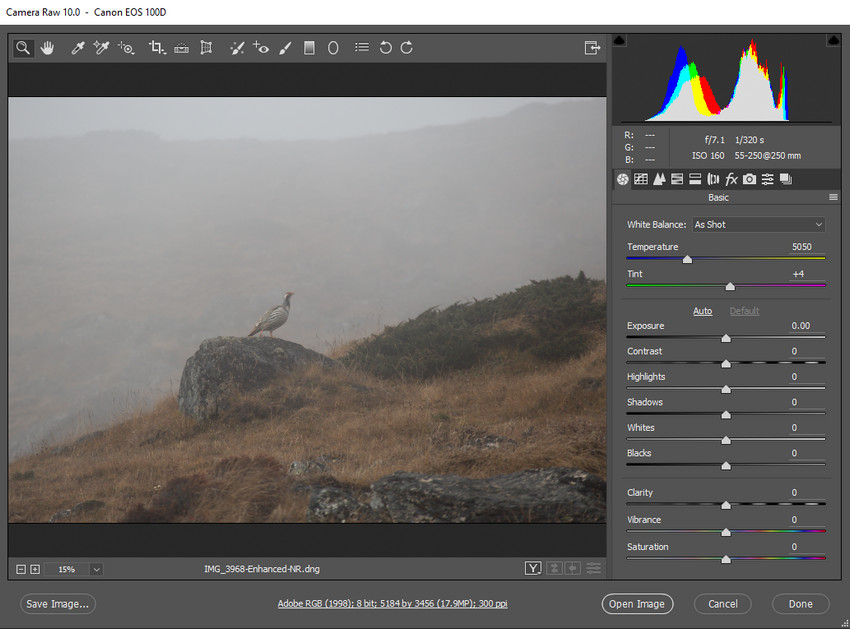The width and height of the screenshot is (850, 629).
Task: Select the Zoom tool
Action: 22,47
